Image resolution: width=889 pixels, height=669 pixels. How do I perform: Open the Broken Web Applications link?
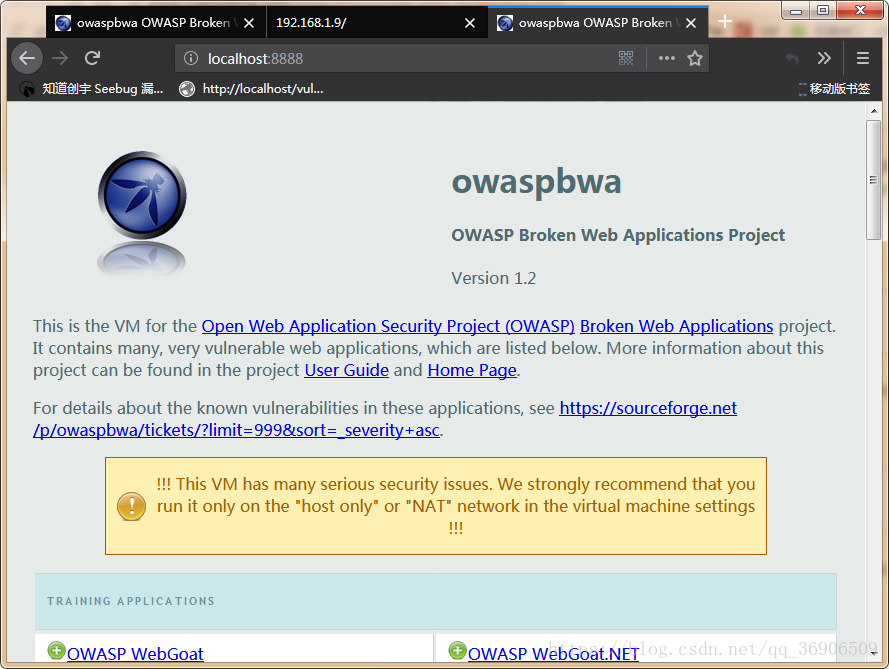(x=676, y=326)
